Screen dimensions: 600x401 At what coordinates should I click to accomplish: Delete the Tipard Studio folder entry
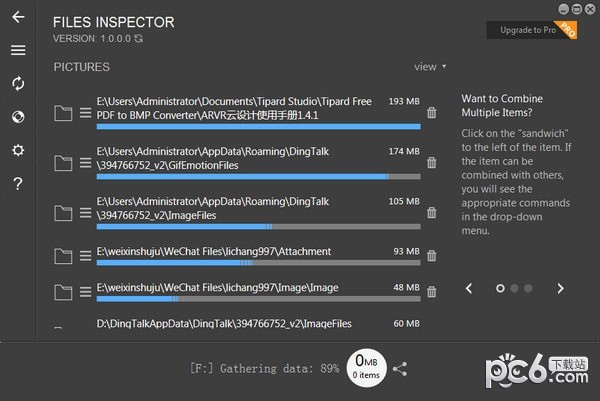431,113
